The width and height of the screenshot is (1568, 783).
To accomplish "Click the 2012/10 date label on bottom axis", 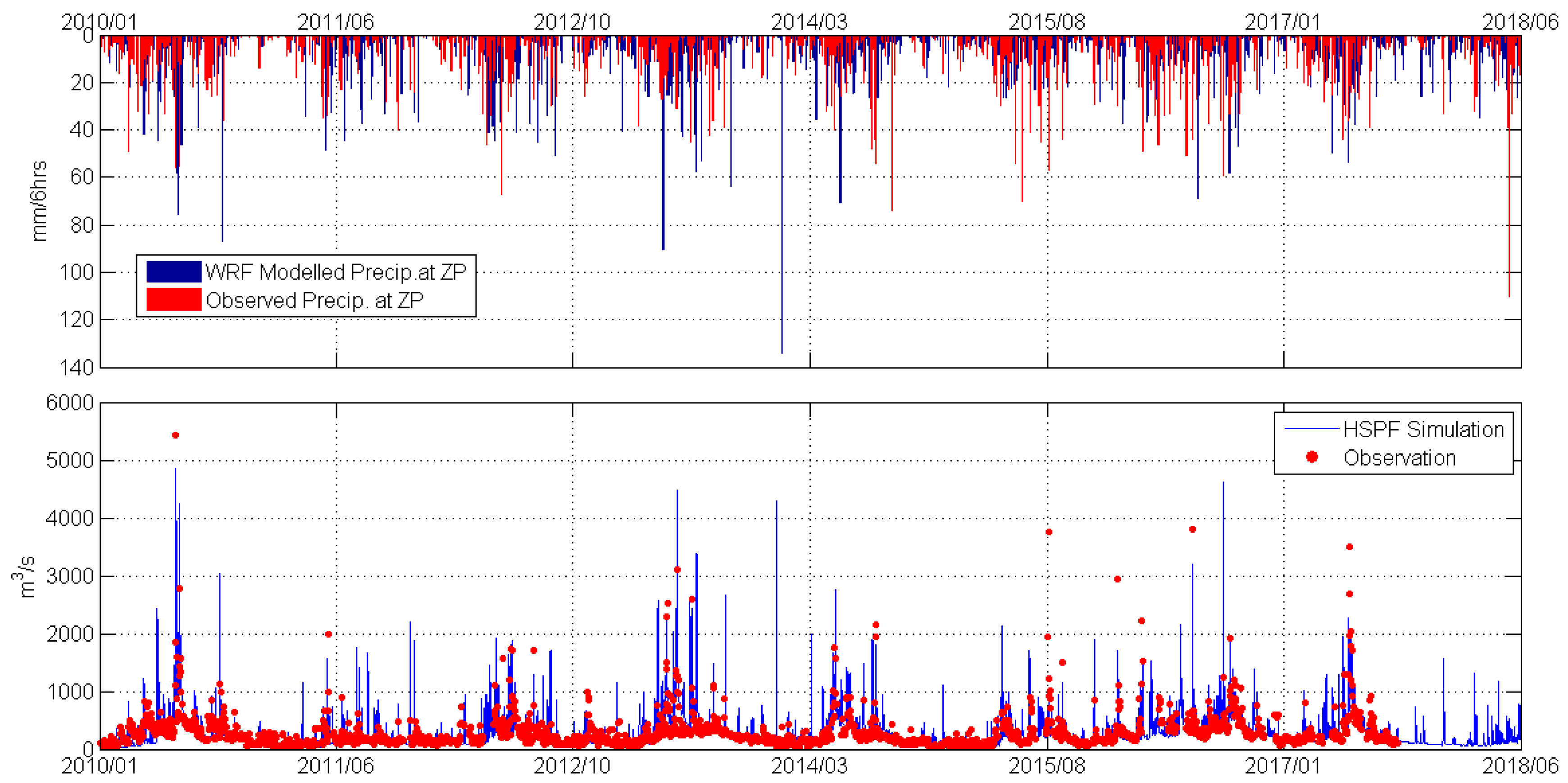I will click(572, 765).
